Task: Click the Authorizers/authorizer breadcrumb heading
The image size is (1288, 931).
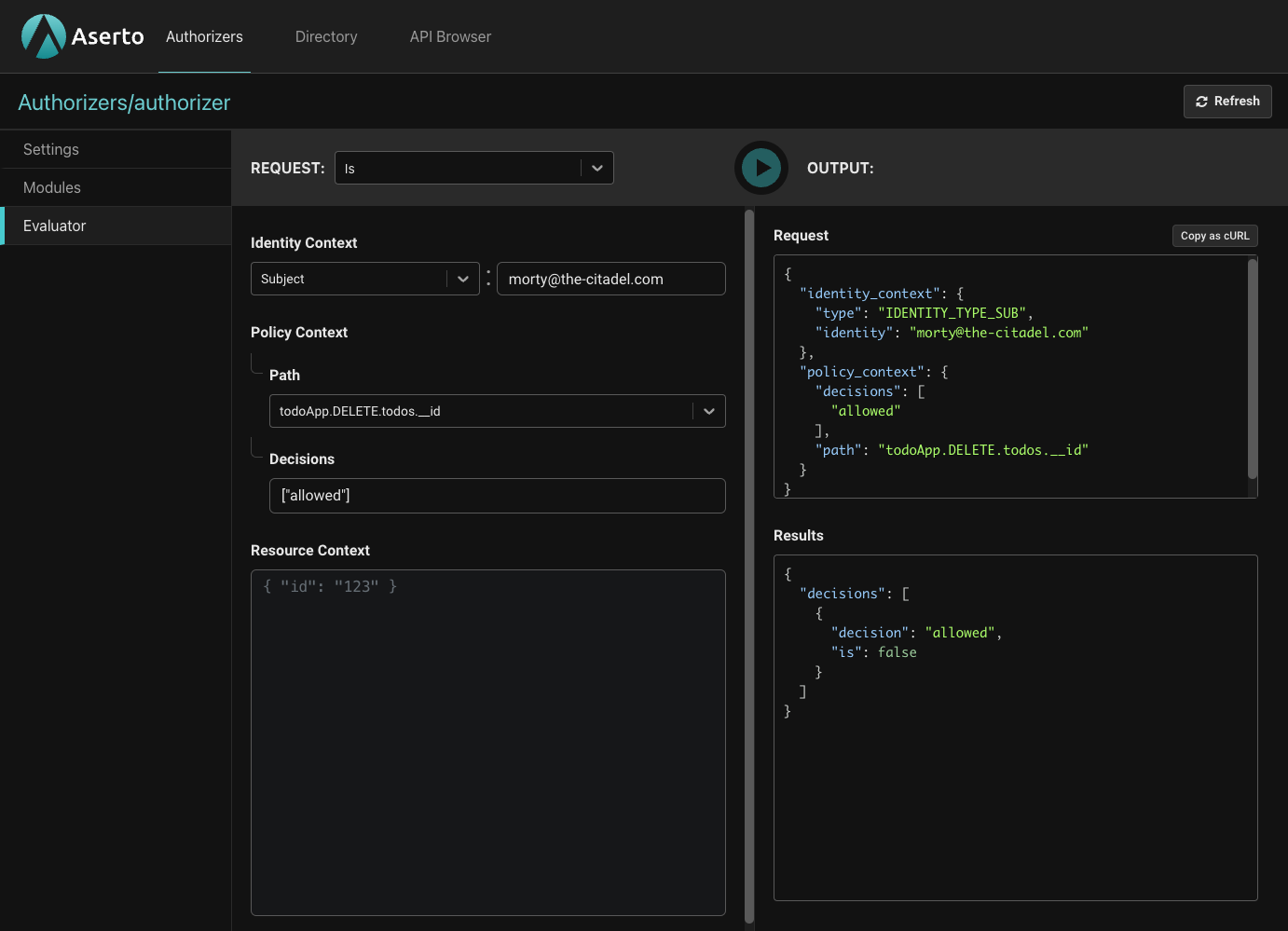Action: point(124,103)
